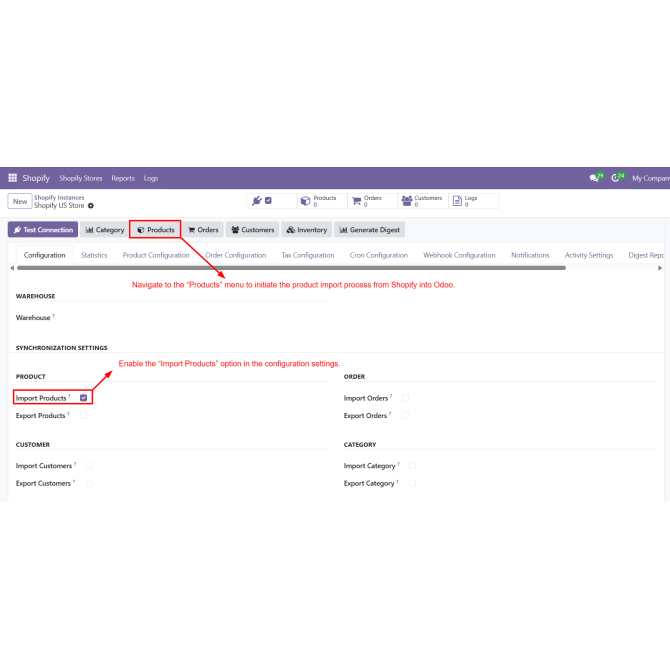
Task: Open the Reports menu
Action: point(123,178)
